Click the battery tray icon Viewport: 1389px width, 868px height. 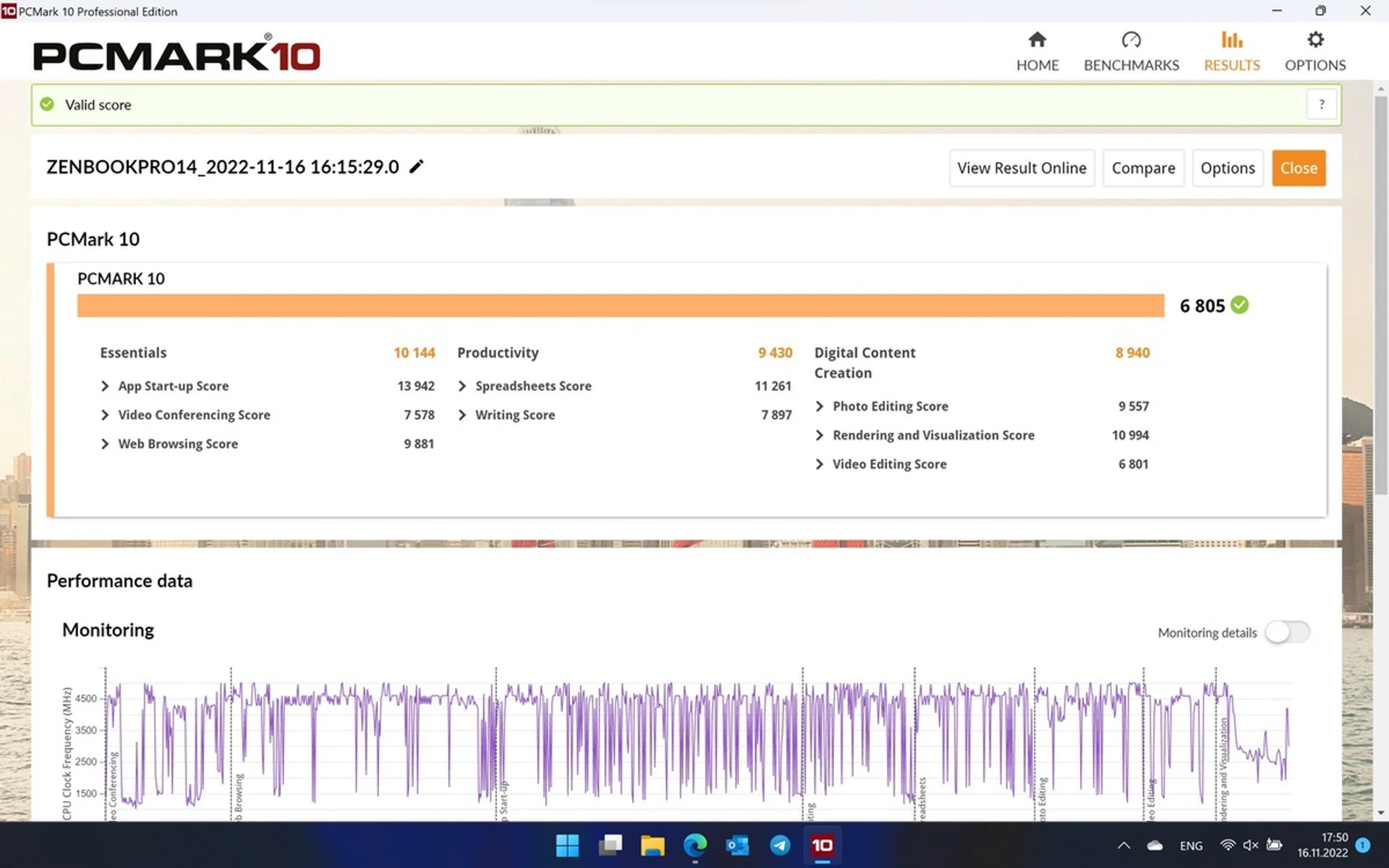click(1275, 845)
